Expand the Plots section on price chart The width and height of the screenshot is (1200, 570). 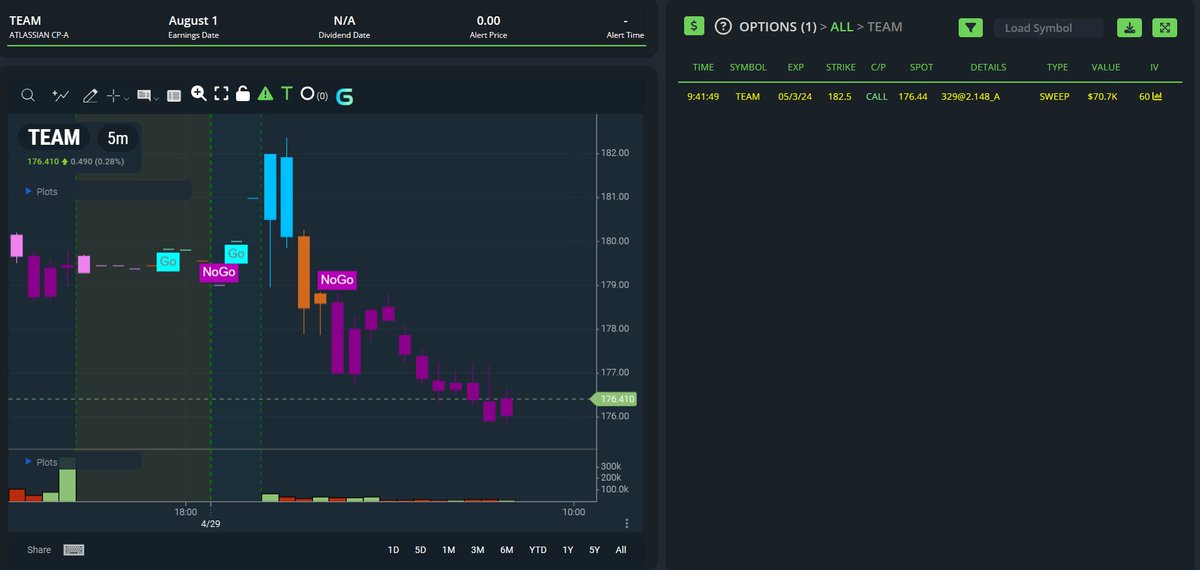coord(41,191)
